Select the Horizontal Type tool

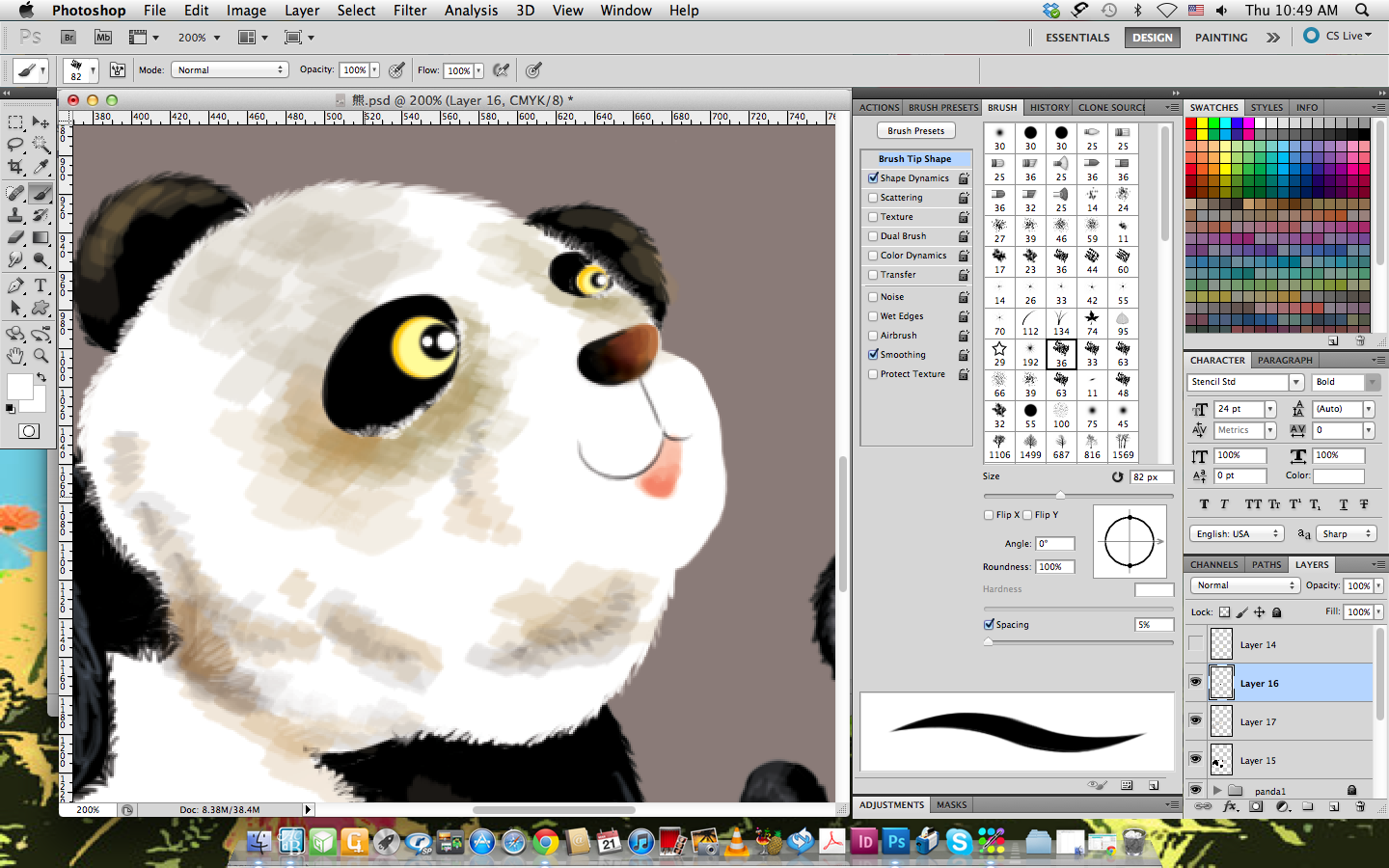[41, 285]
